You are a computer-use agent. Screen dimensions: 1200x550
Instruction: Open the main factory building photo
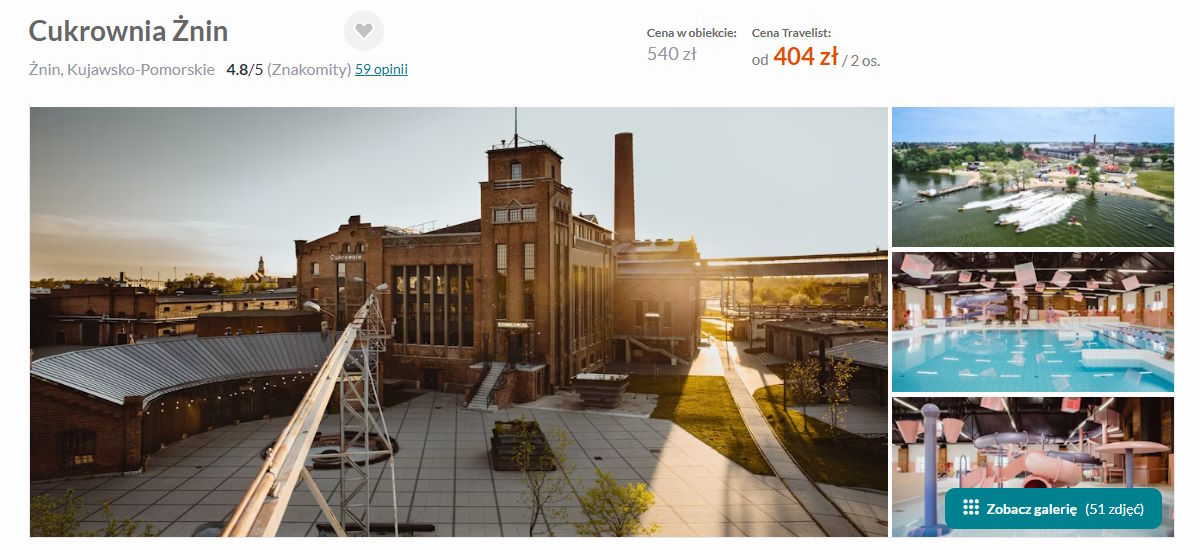point(459,322)
